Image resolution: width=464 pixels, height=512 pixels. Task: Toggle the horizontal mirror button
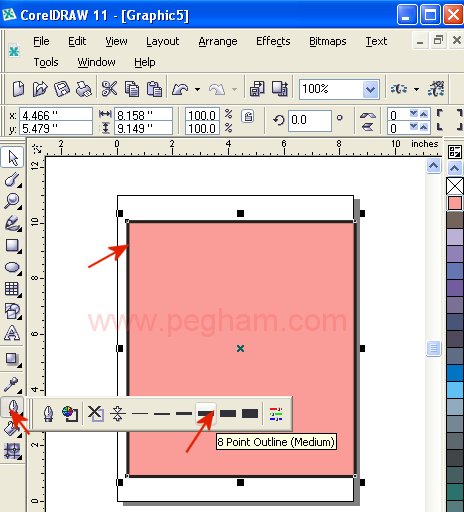pyautogui.click(x=368, y=115)
